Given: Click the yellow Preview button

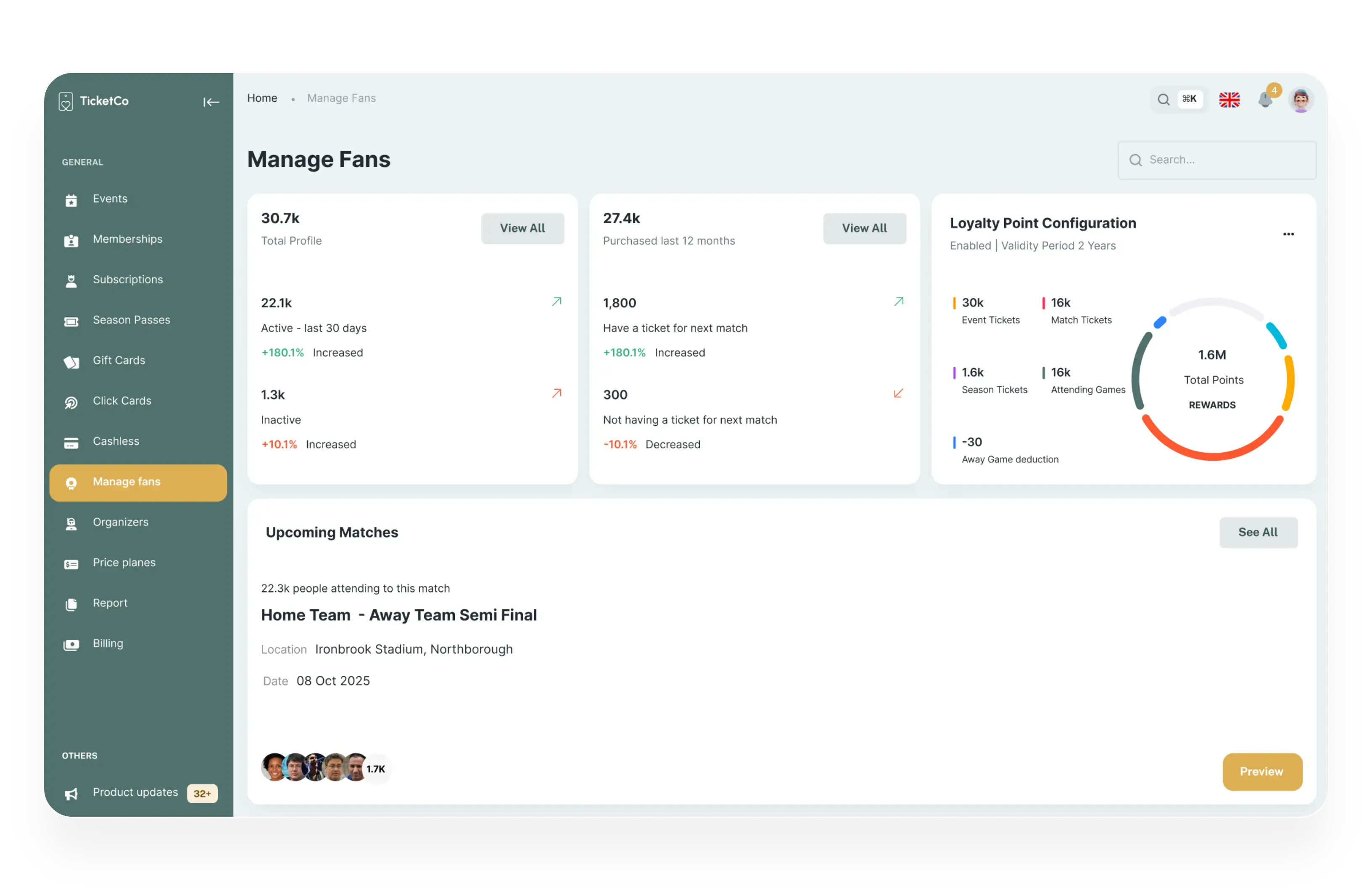Looking at the screenshot, I should point(1262,771).
